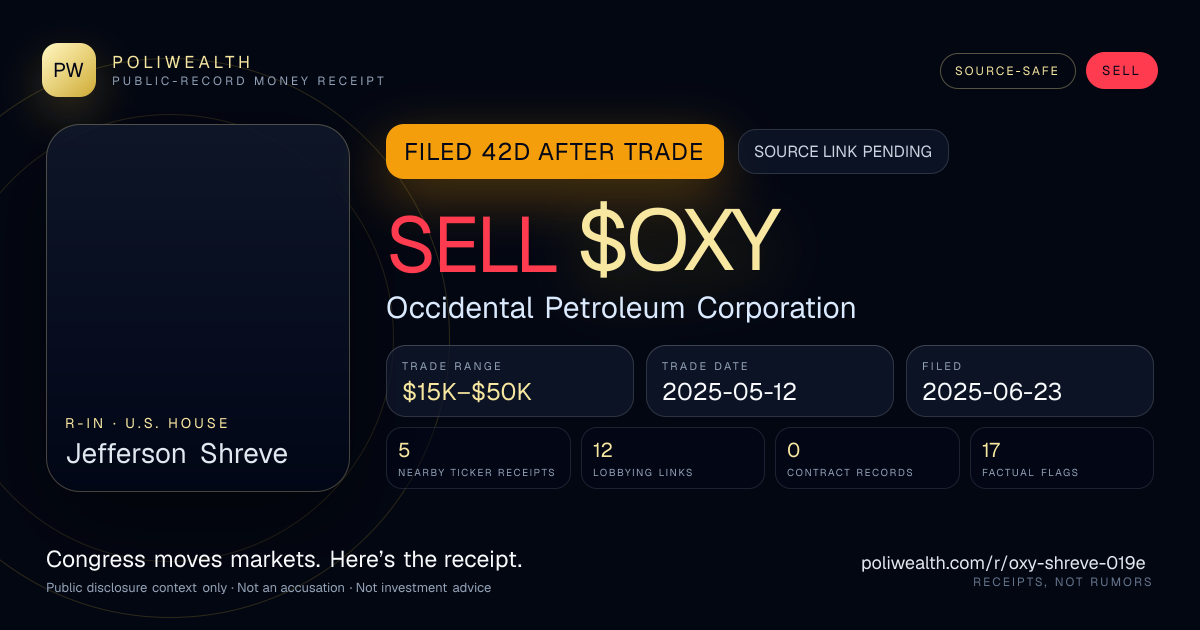
Task: Select the large $OXY ticker text
Action: click(x=679, y=241)
